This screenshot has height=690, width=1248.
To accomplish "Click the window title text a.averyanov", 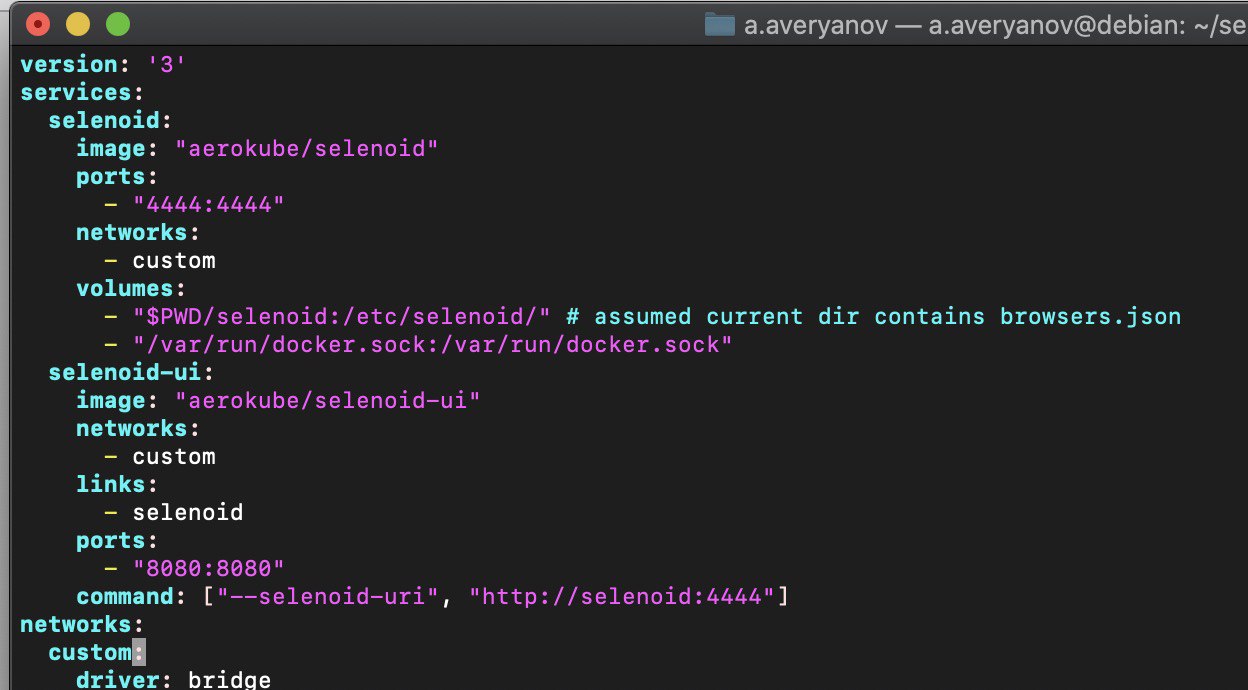I will (815, 26).
